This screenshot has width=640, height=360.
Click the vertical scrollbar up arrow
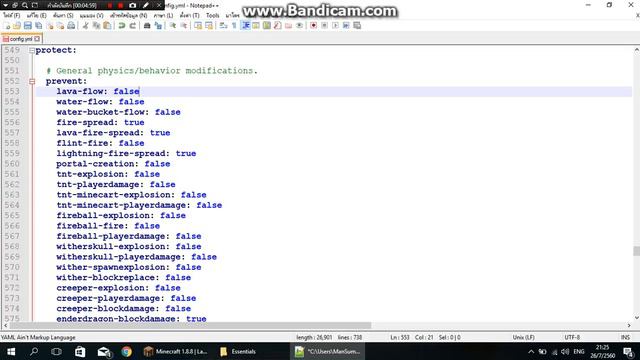[x=636, y=50]
